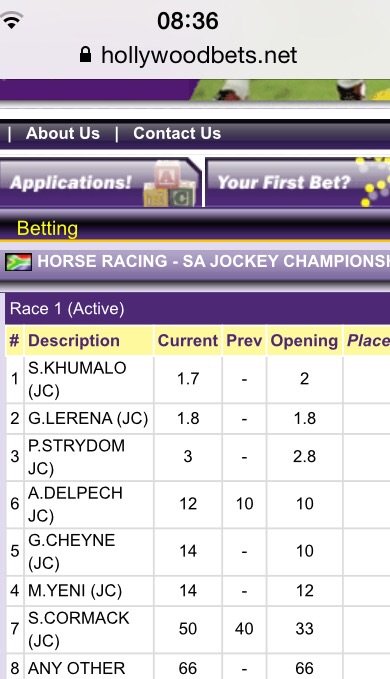390x679 pixels.
Task: Click S.KHUMALO current odds 1.7
Action: point(188,379)
